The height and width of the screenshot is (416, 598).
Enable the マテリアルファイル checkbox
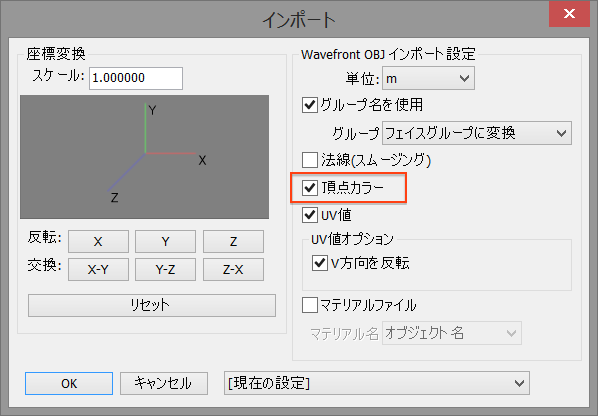point(310,305)
